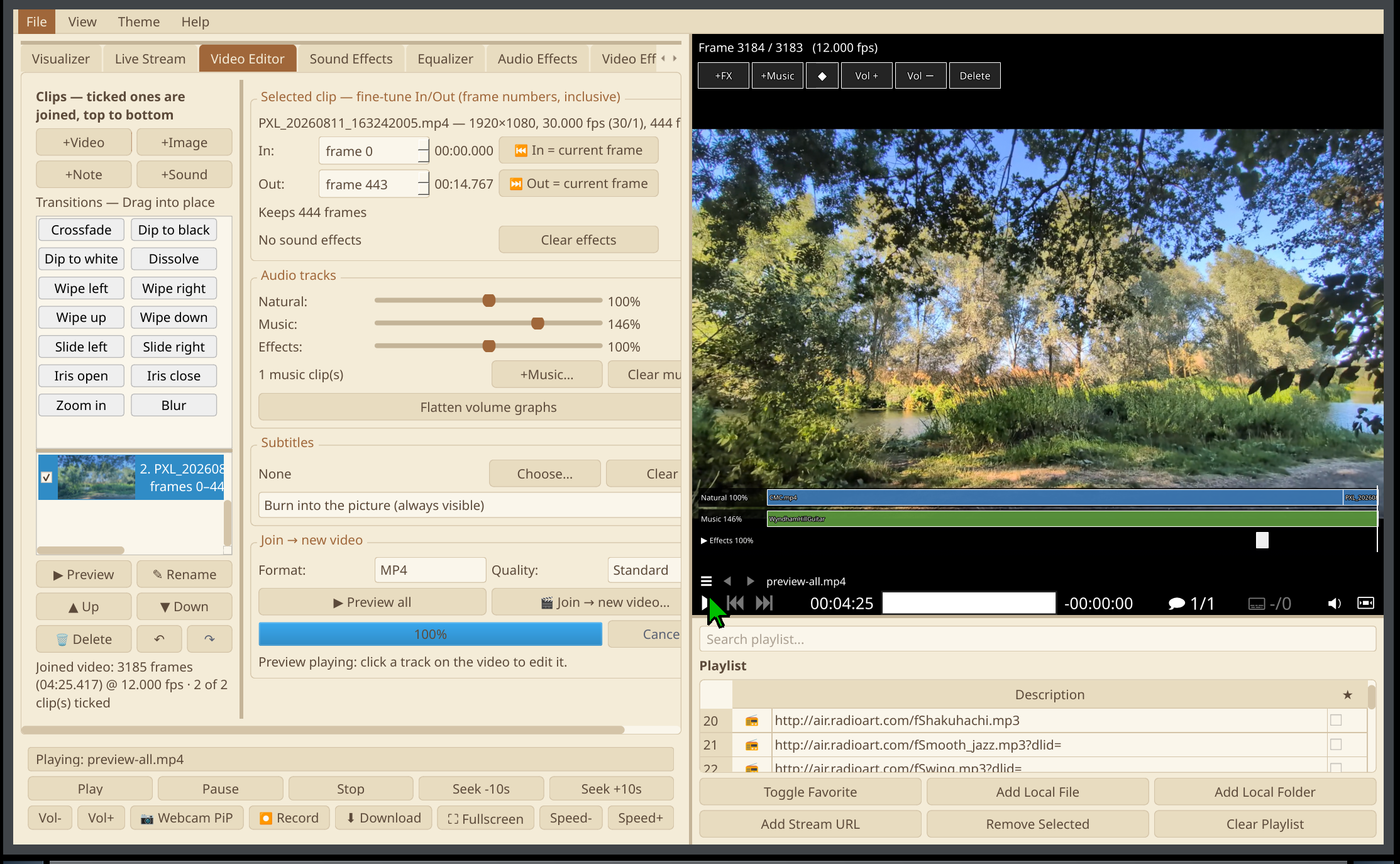Click the Join → new video button
Viewport: 1400px width, 864px height.
click(x=586, y=602)
